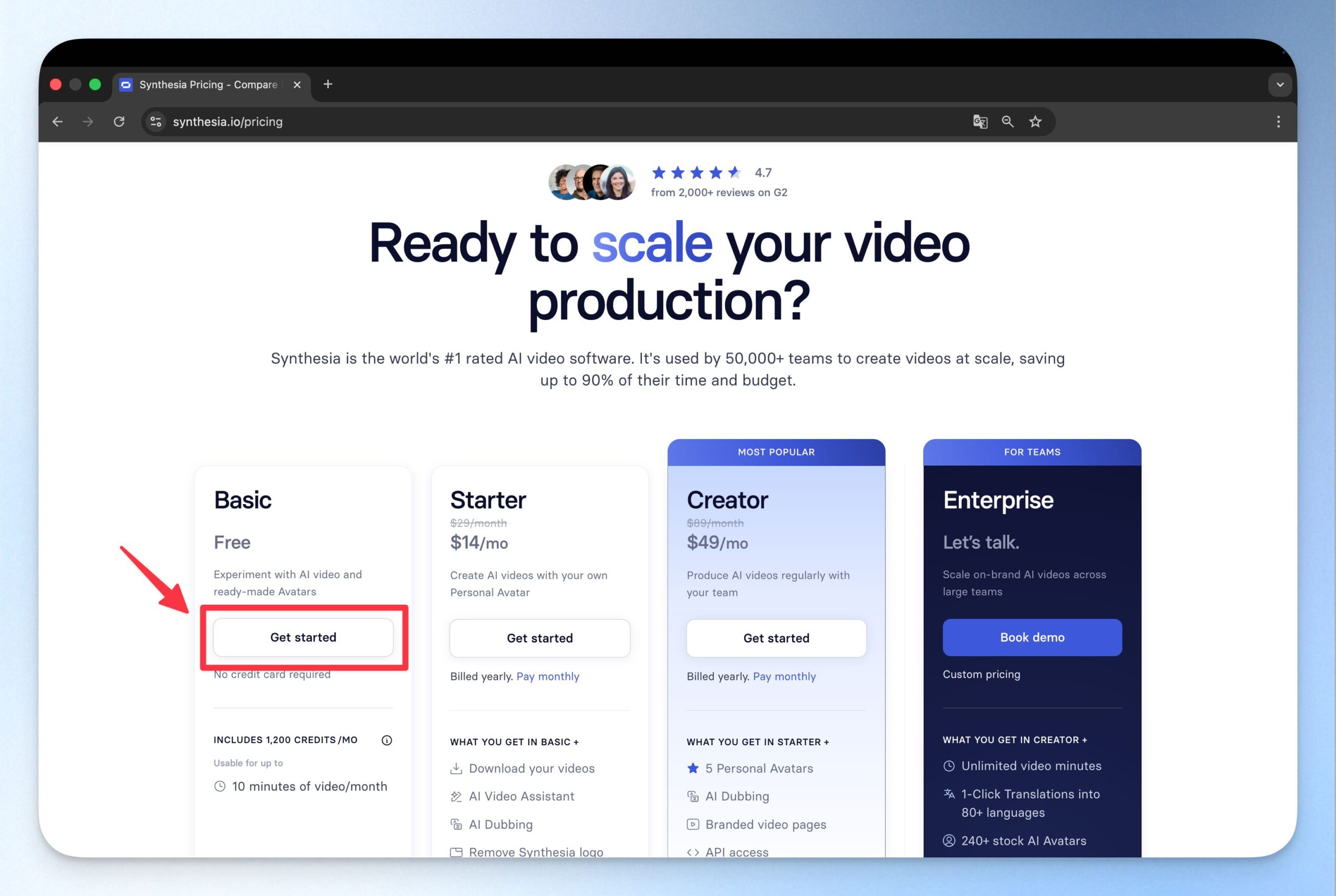Click Get started under Creator plan
1336x896 pixels.
(776, 638)
